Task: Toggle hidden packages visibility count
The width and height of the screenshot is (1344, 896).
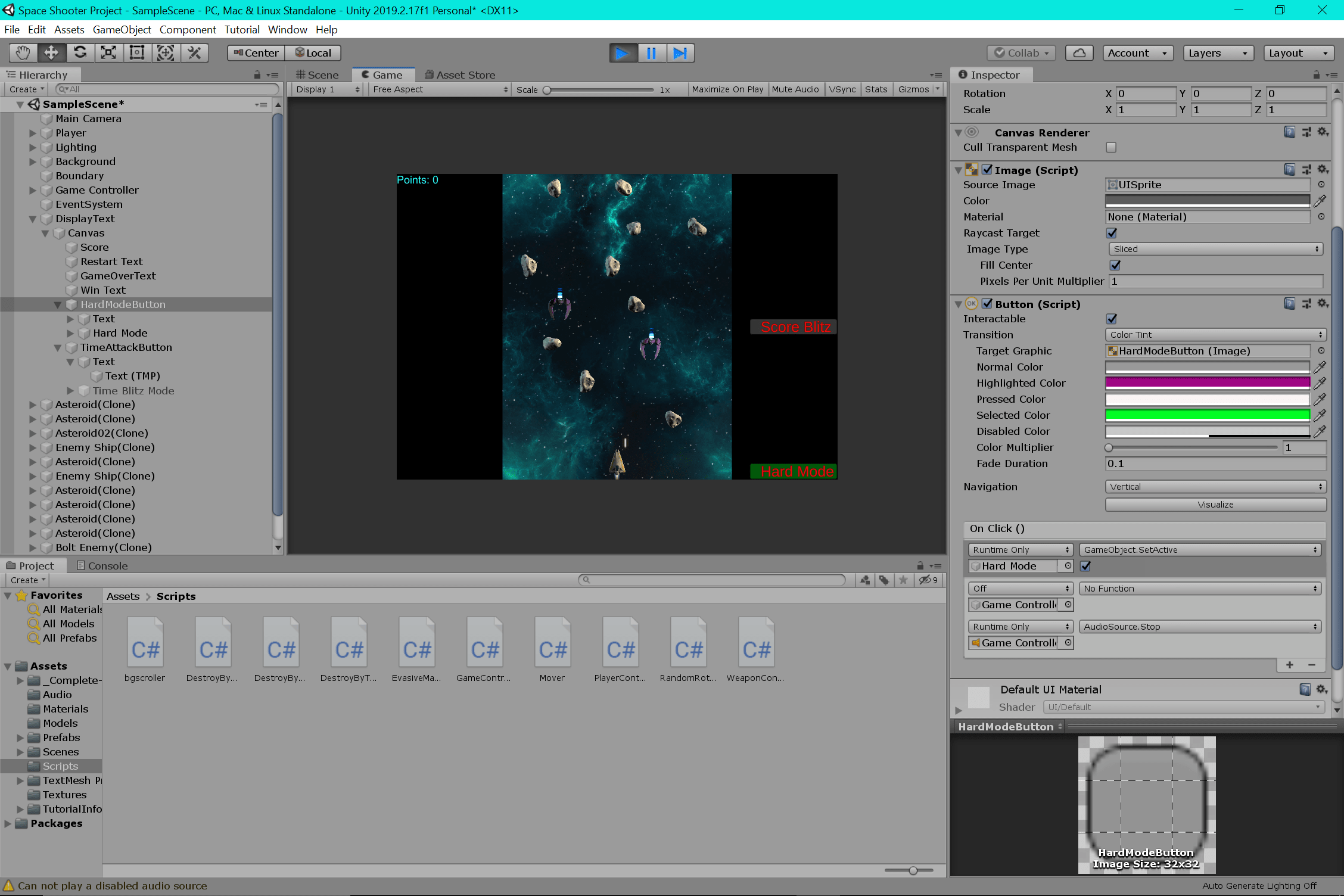Action: coord(929,580)
